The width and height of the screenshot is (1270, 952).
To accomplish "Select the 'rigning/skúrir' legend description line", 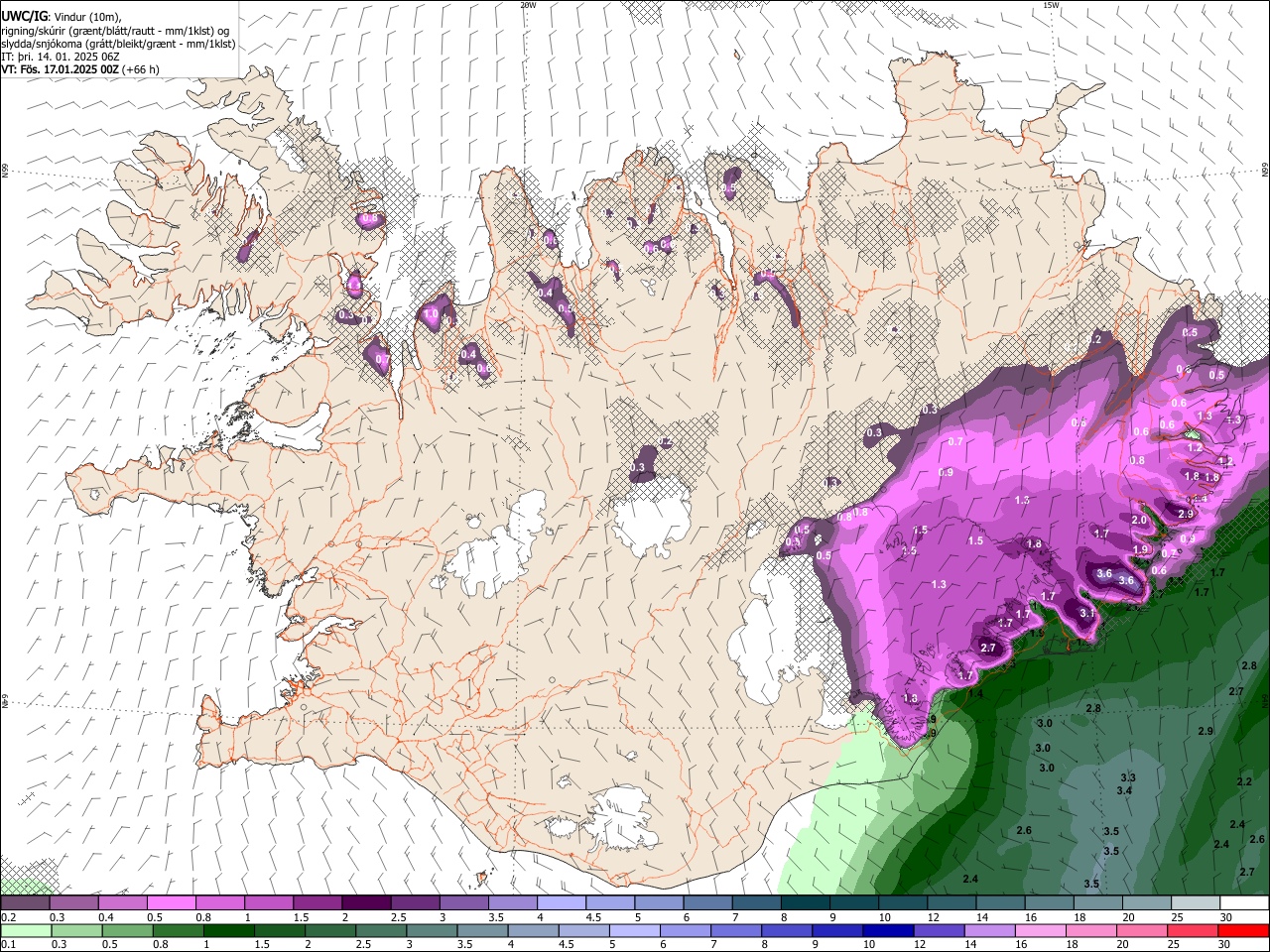I will tap(115, 31).
